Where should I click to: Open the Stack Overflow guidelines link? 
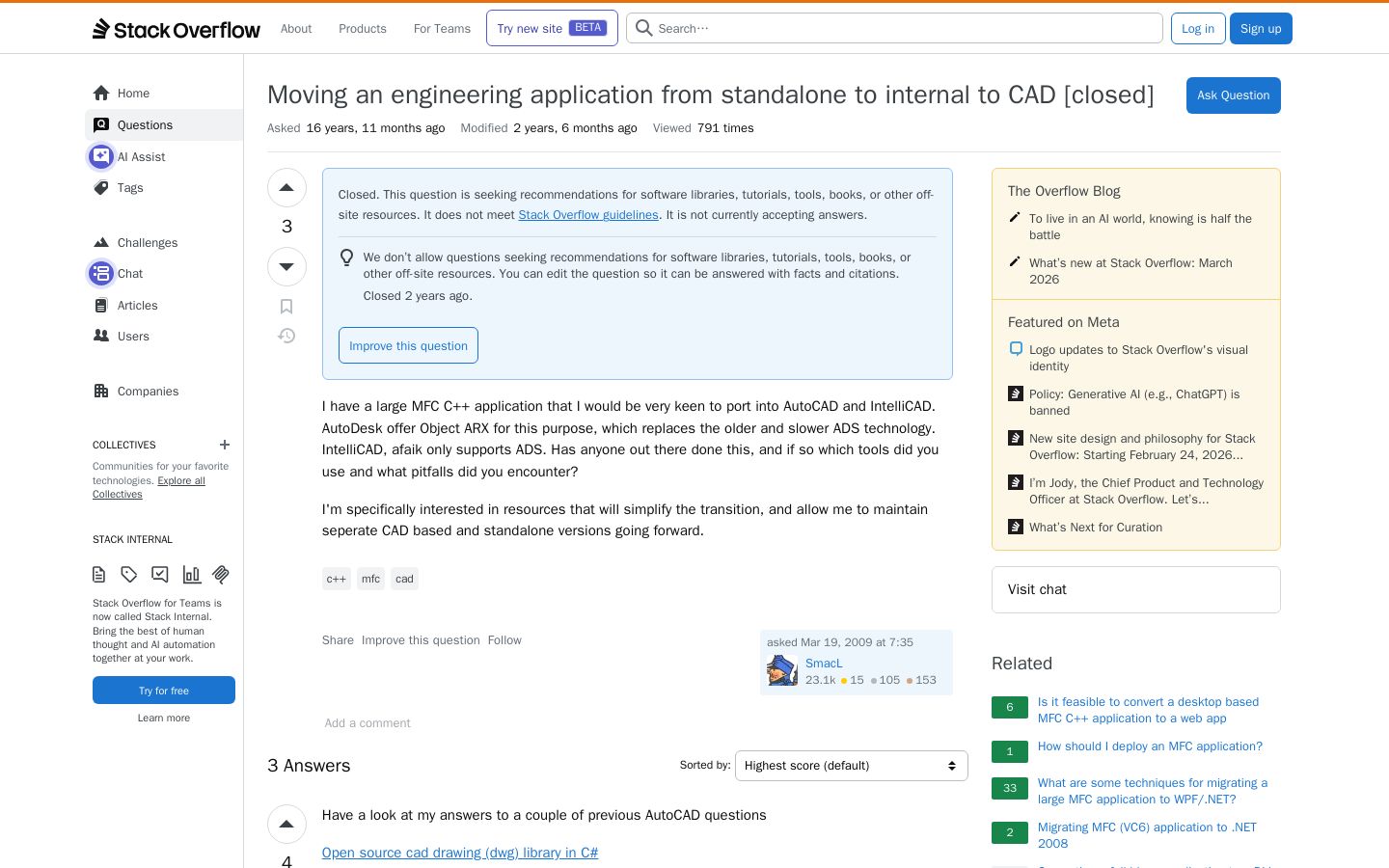click(588, 215)
